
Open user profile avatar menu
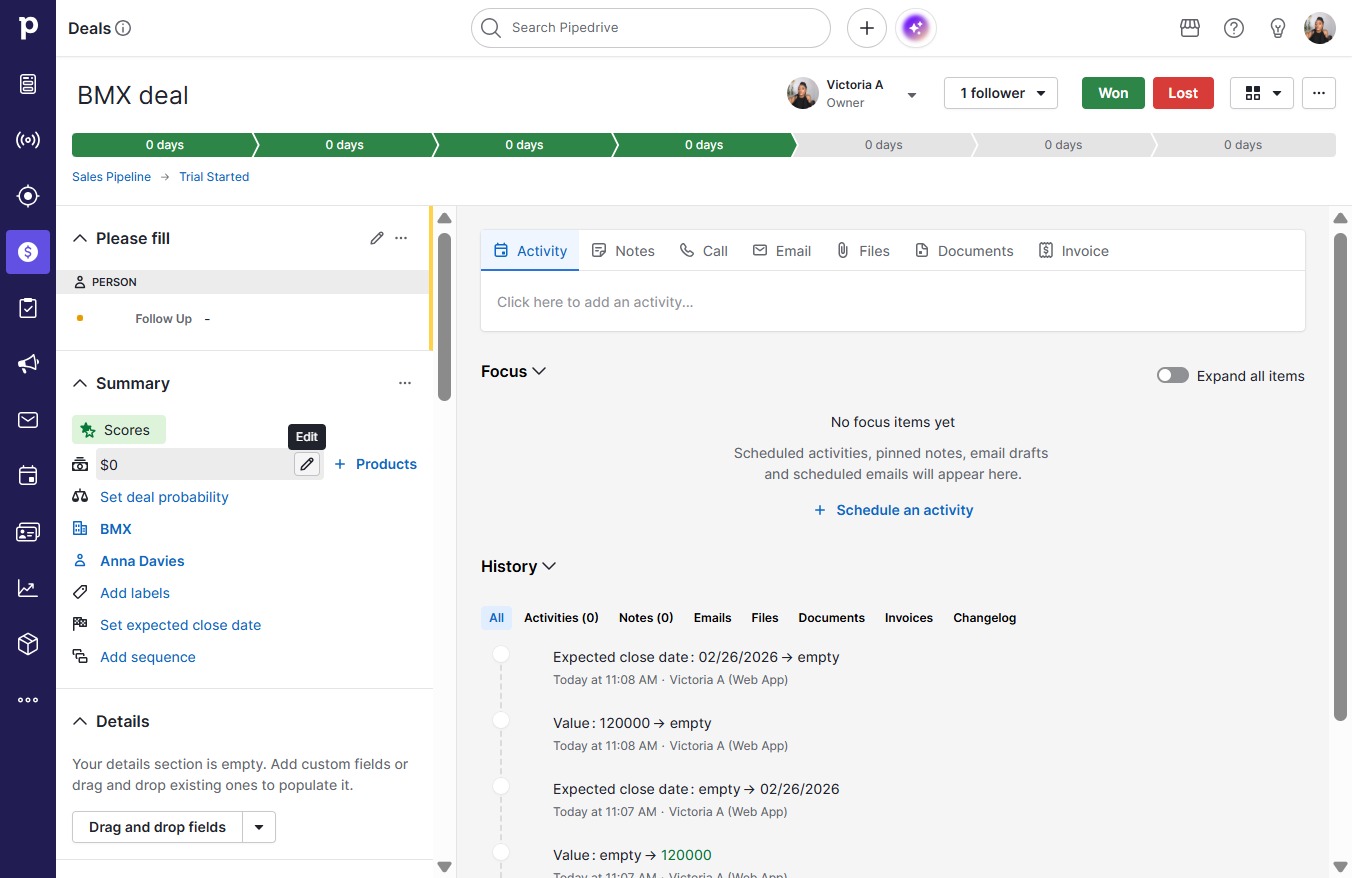pyautogui.click(x=1320, y=28)
